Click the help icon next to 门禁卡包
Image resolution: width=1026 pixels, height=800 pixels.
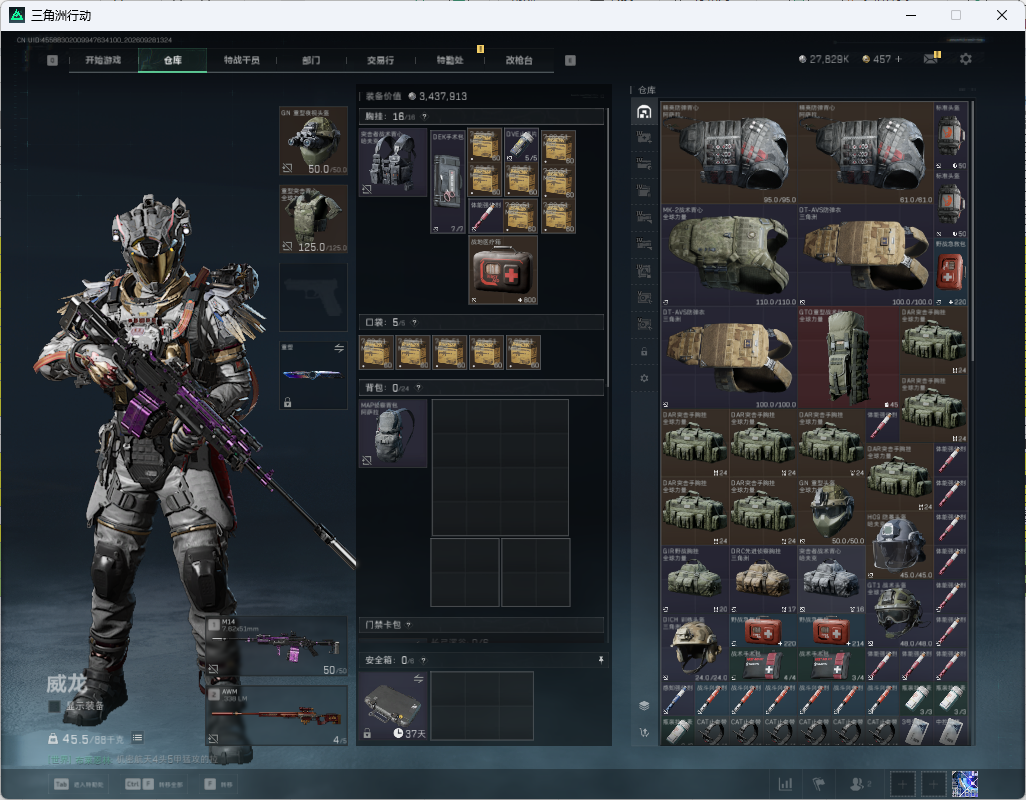click(409, 625)
